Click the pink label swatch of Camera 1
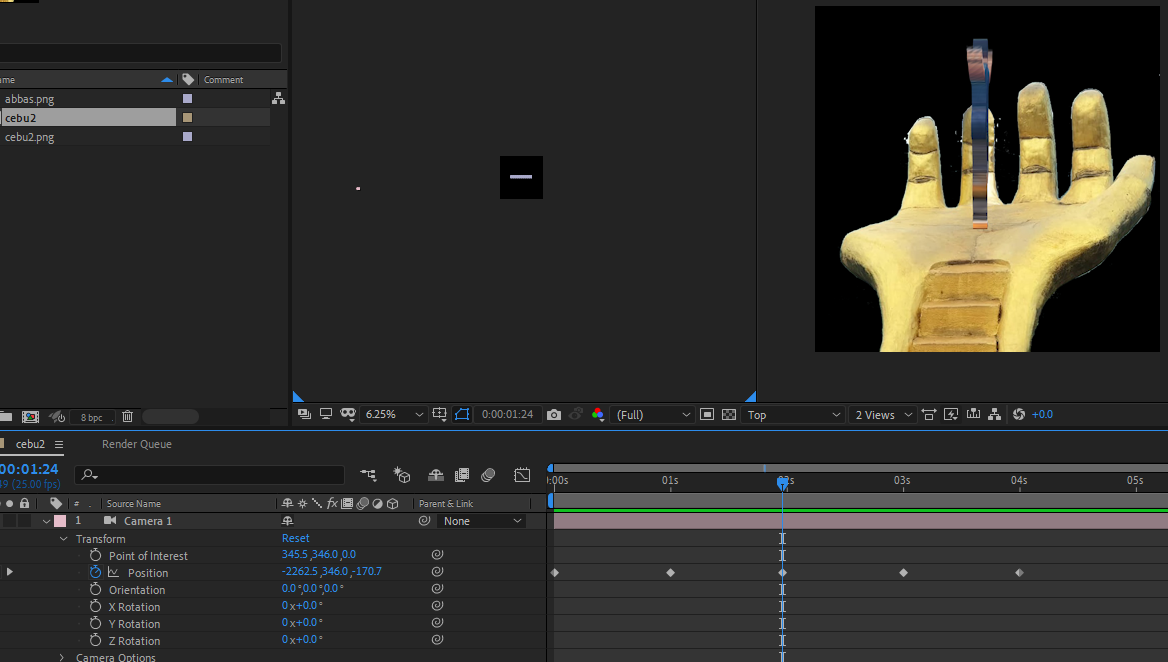Screen dimensions: 1168x662 (x=60, y=521)
